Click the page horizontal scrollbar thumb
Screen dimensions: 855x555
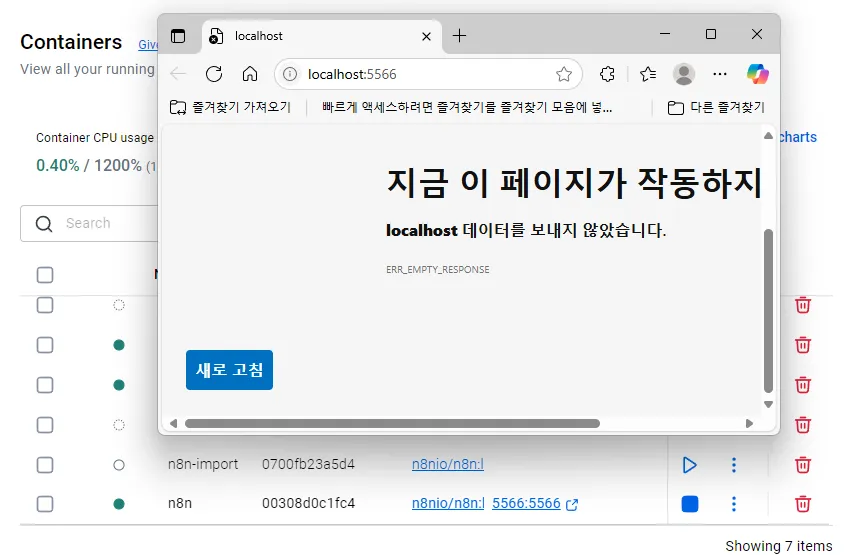click(x=392, y=424)
